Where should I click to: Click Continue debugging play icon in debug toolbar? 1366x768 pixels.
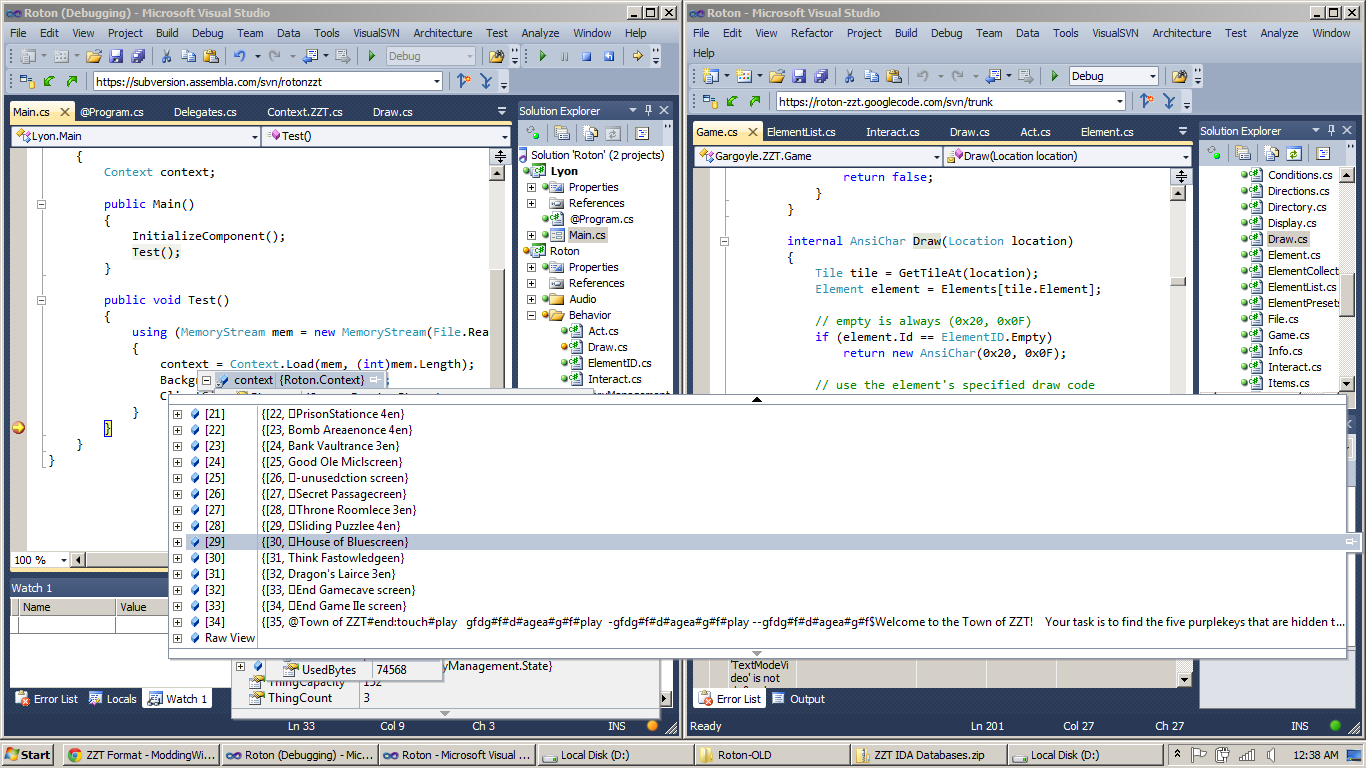(543, 56)
